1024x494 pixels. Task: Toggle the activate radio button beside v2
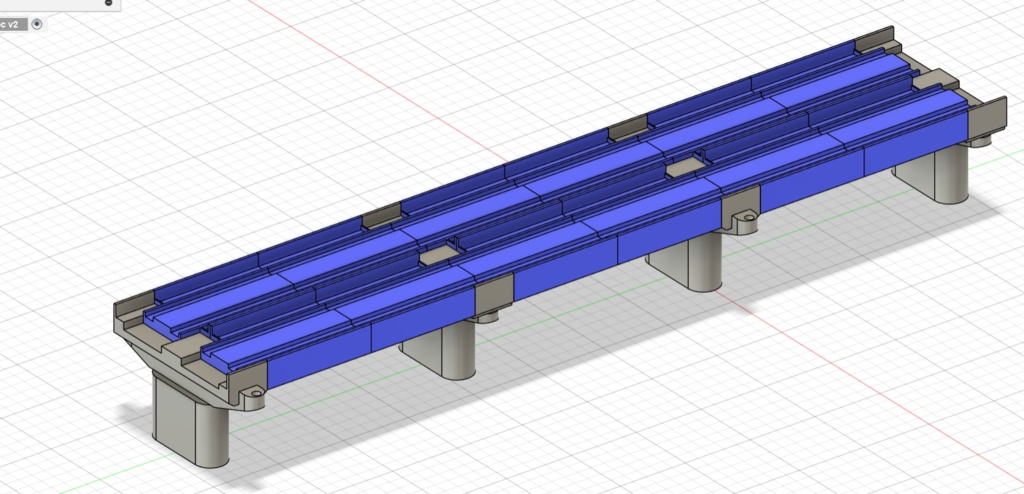tap(37, 24)
